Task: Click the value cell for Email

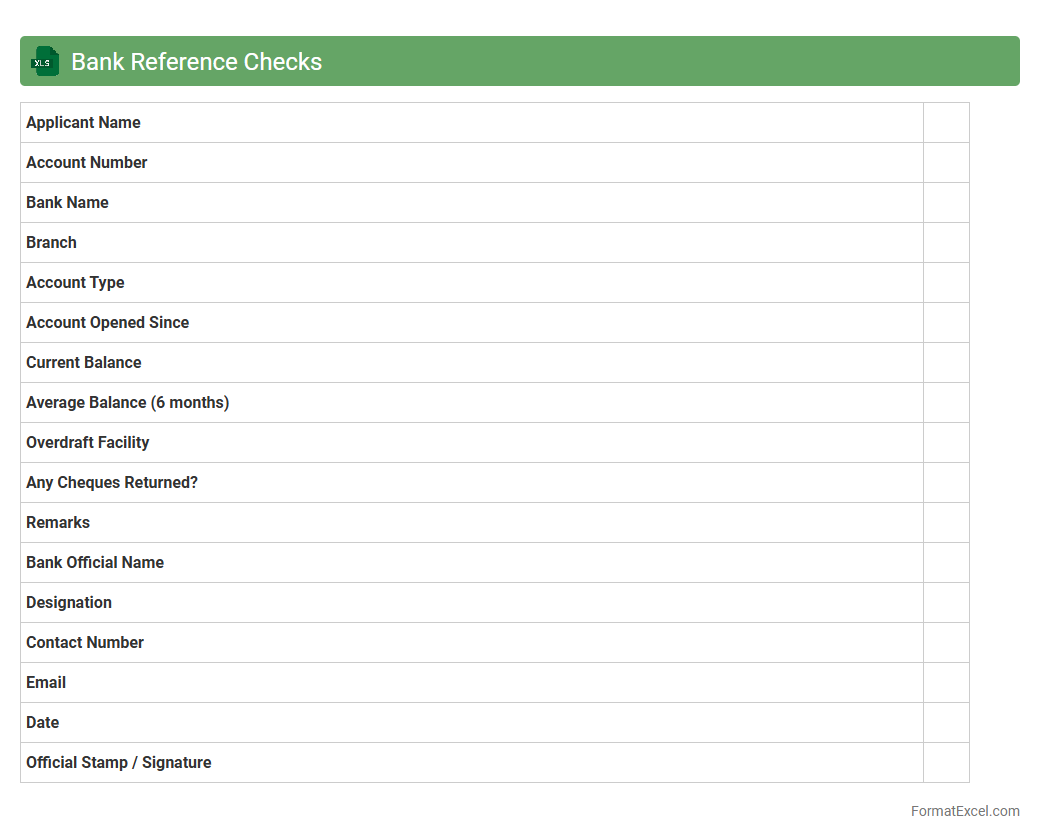Action: [946, 682]
